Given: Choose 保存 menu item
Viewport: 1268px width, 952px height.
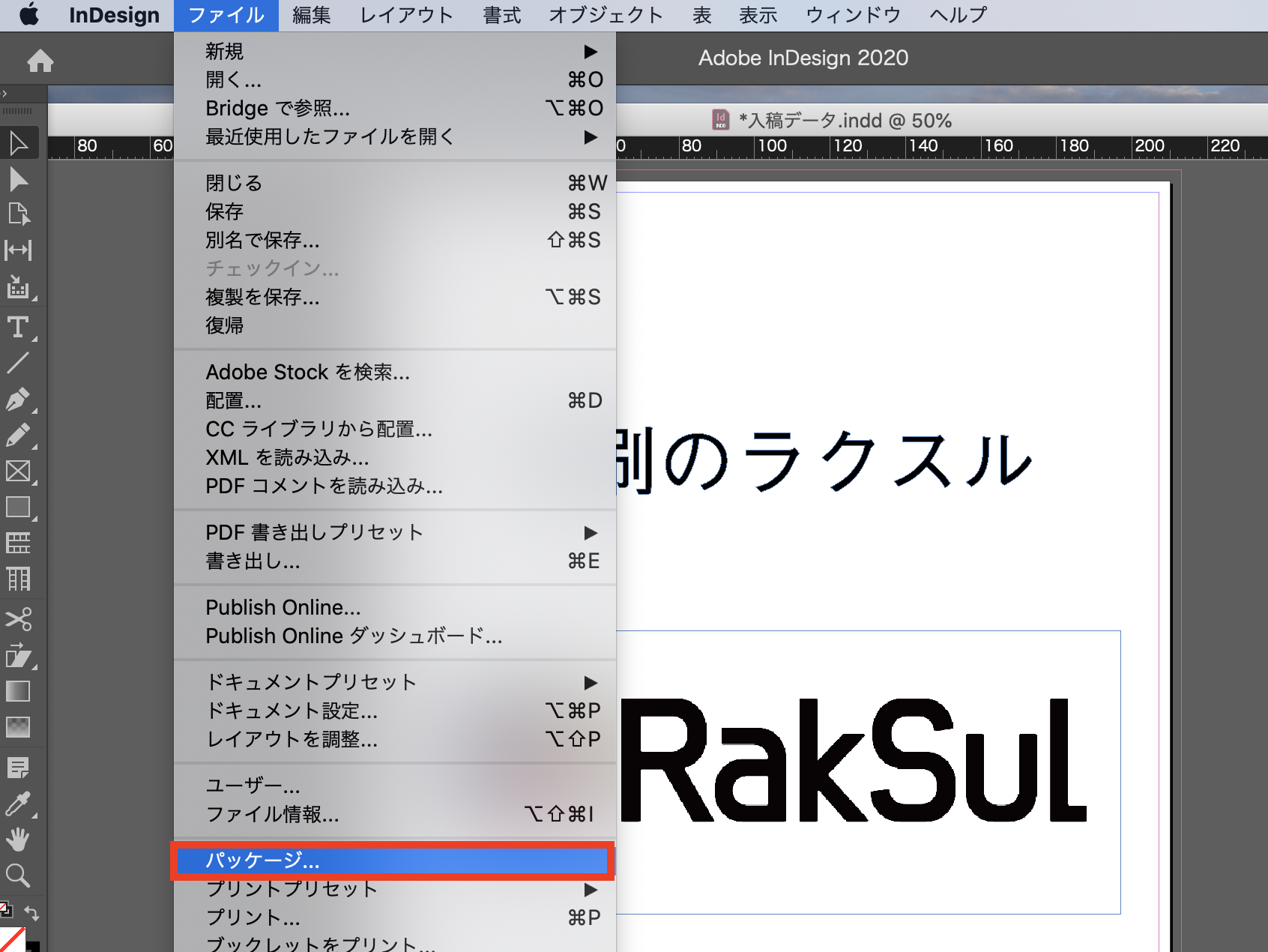Looking at the screenshot, I should [x=395, y=211].
